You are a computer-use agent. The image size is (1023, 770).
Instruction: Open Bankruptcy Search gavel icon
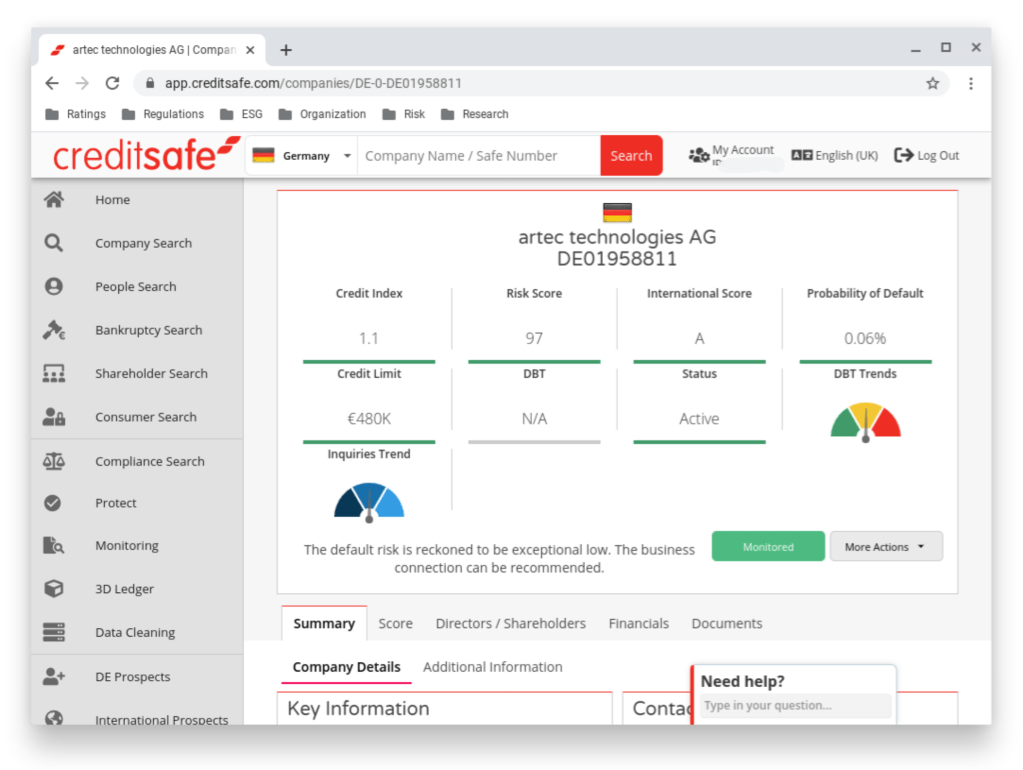point(54,330)
